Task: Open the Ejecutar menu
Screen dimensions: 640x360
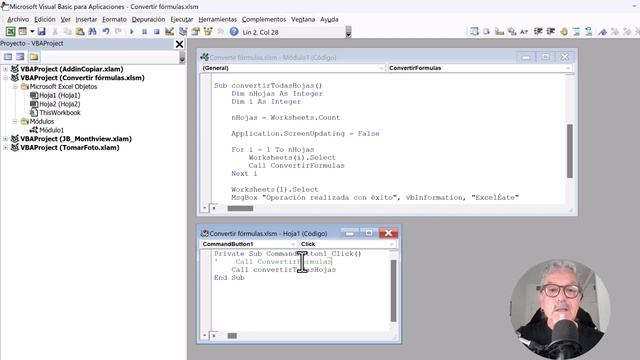Action: [x=182, y=19]
